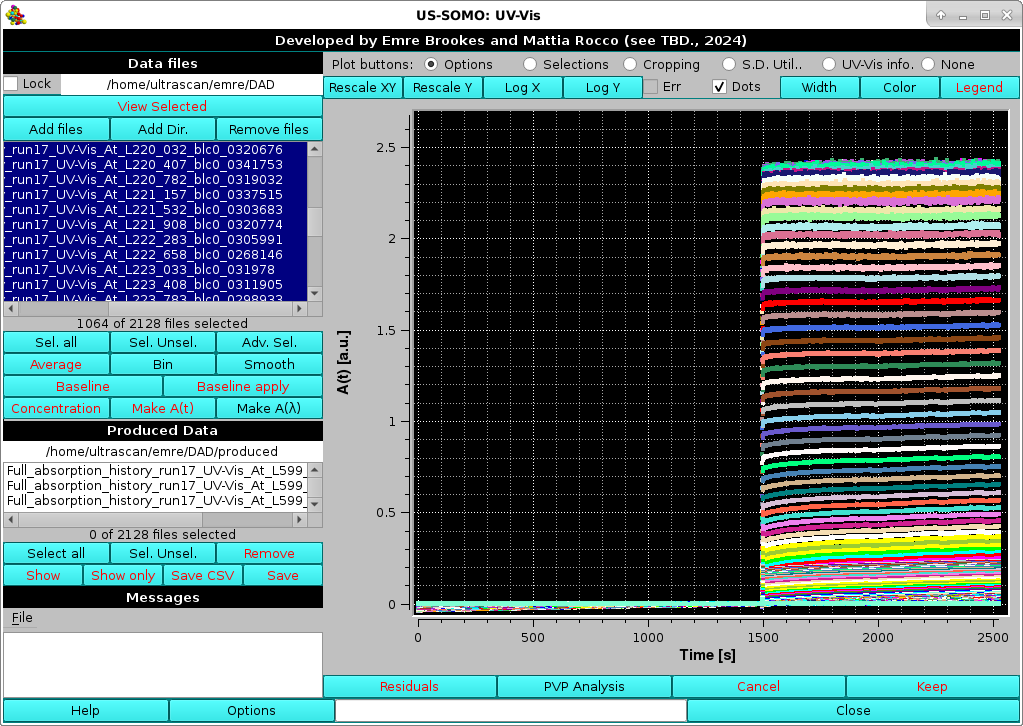Viewport: 1023px width, 726px height.
Task: Run PVP Analysis on the data
Action: (x=585, y=686)
